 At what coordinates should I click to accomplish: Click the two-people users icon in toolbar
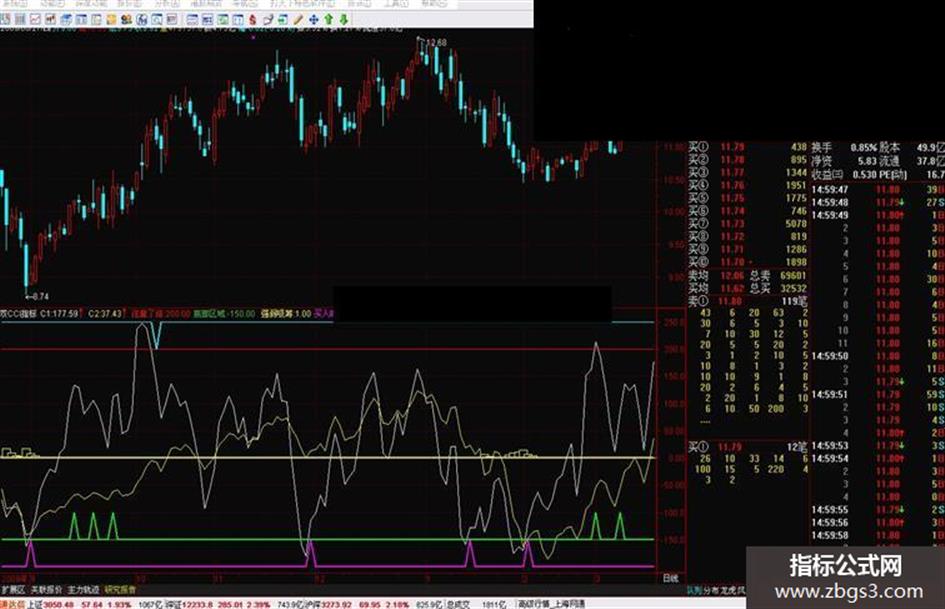coord(126,20)
